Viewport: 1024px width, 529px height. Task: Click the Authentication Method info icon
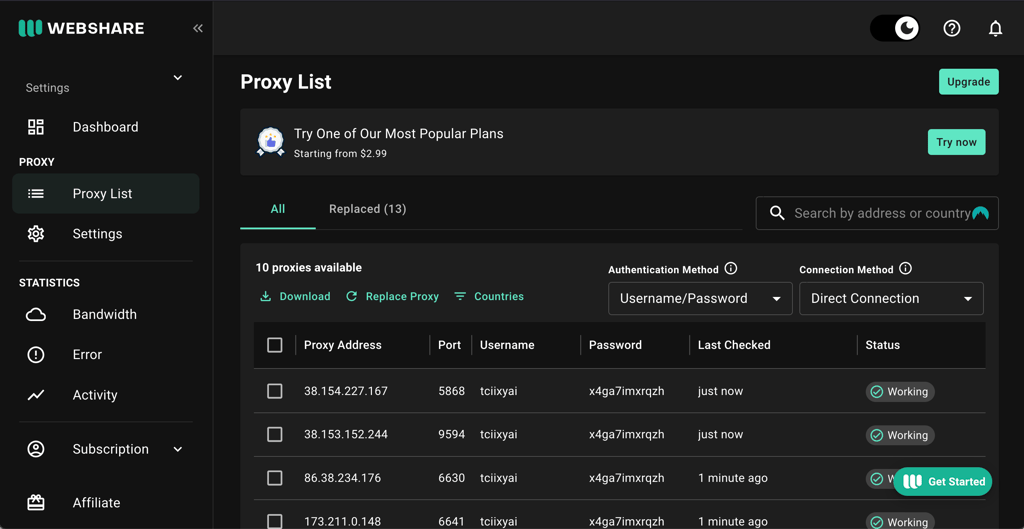(x=731, y=268)
